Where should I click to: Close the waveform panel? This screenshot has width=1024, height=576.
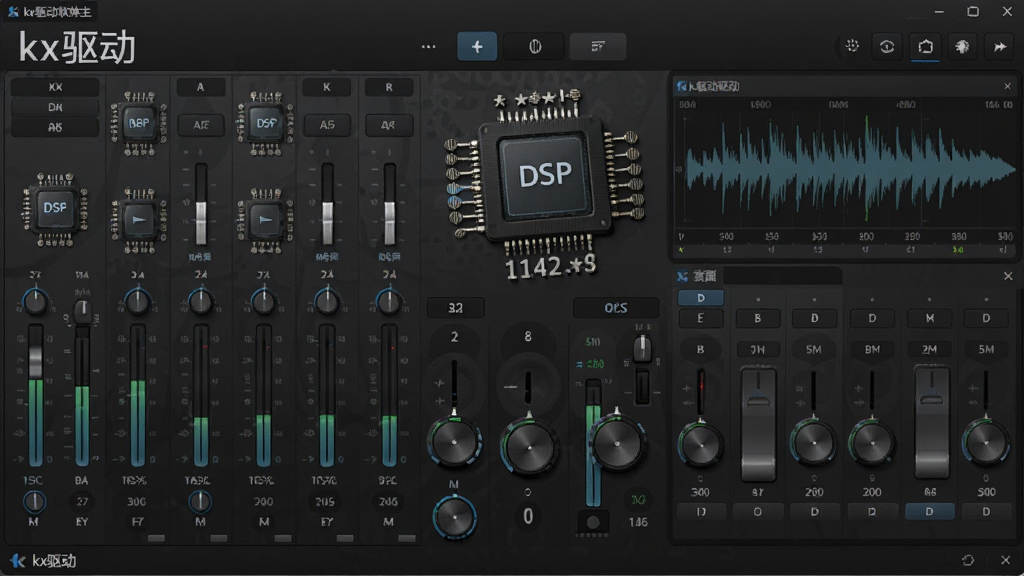click(x=1007, y=86)
